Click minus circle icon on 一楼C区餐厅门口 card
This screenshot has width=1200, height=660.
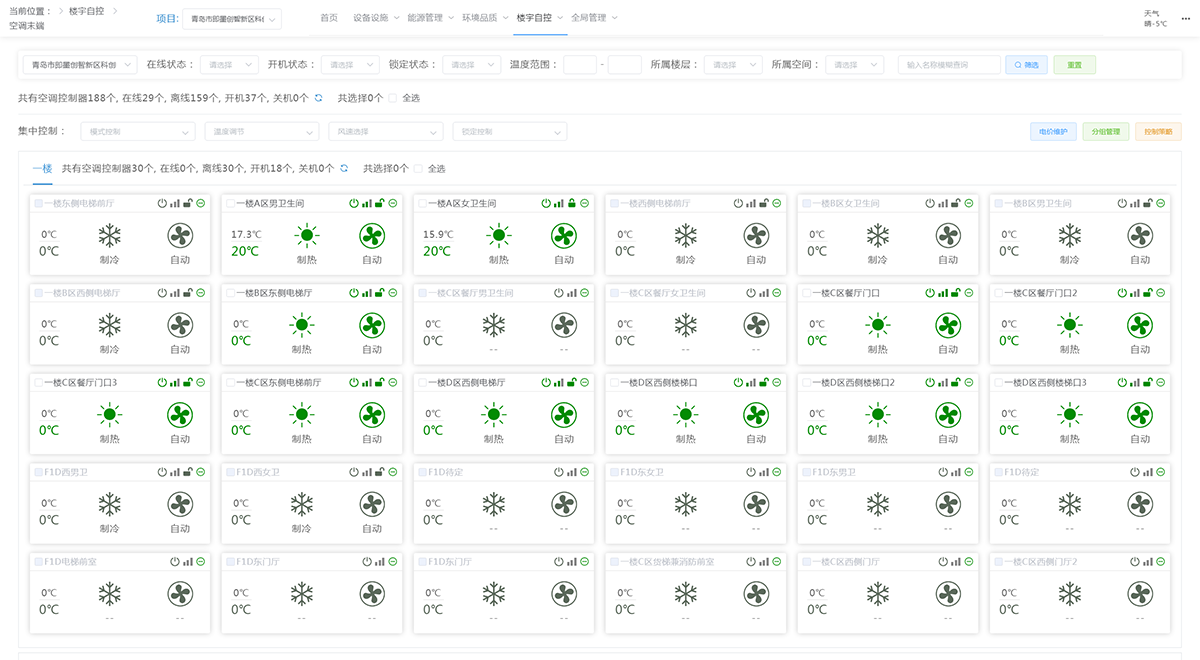(x=969, y=293)
